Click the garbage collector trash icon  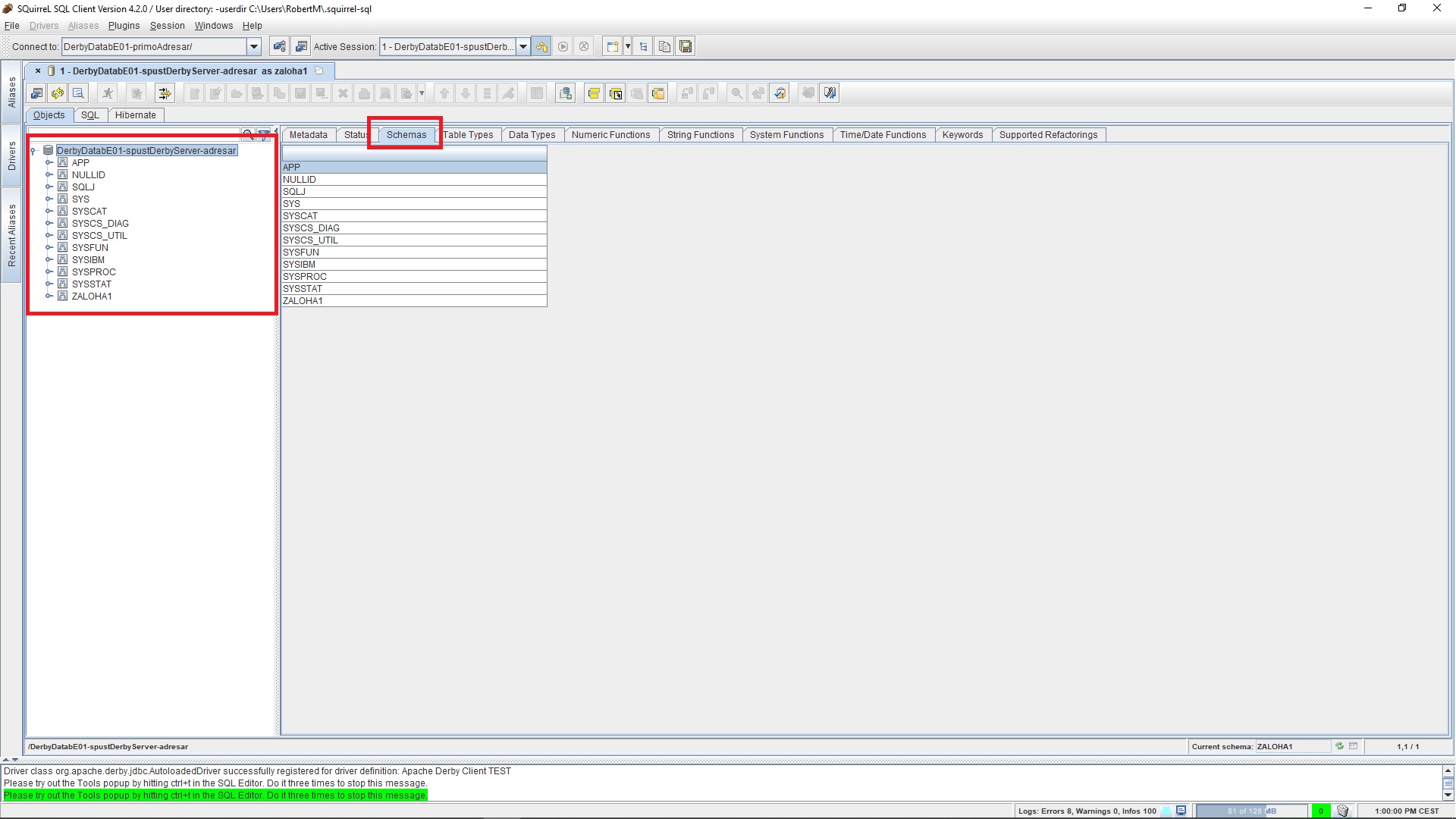point(1342,811)
